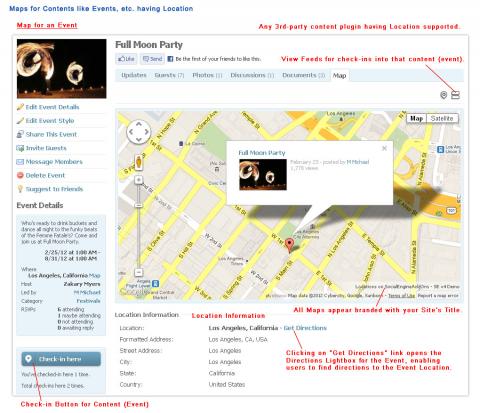Click the check-in feeds view icon
Viewport: 480px width, 413px height.
coord(455,95)
